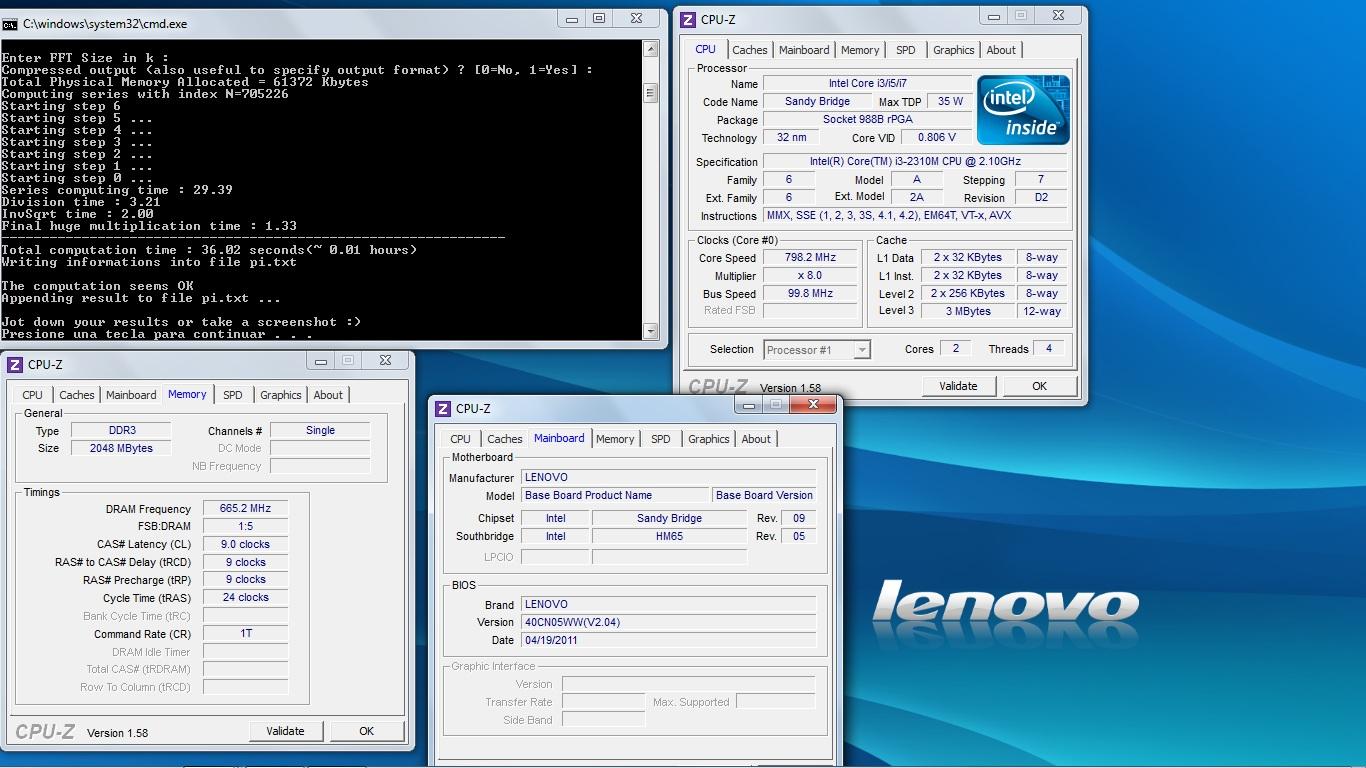Open About tab in the processor CPU-Z window
This screenshot has width=1366, height=768.
point(1001,50)
